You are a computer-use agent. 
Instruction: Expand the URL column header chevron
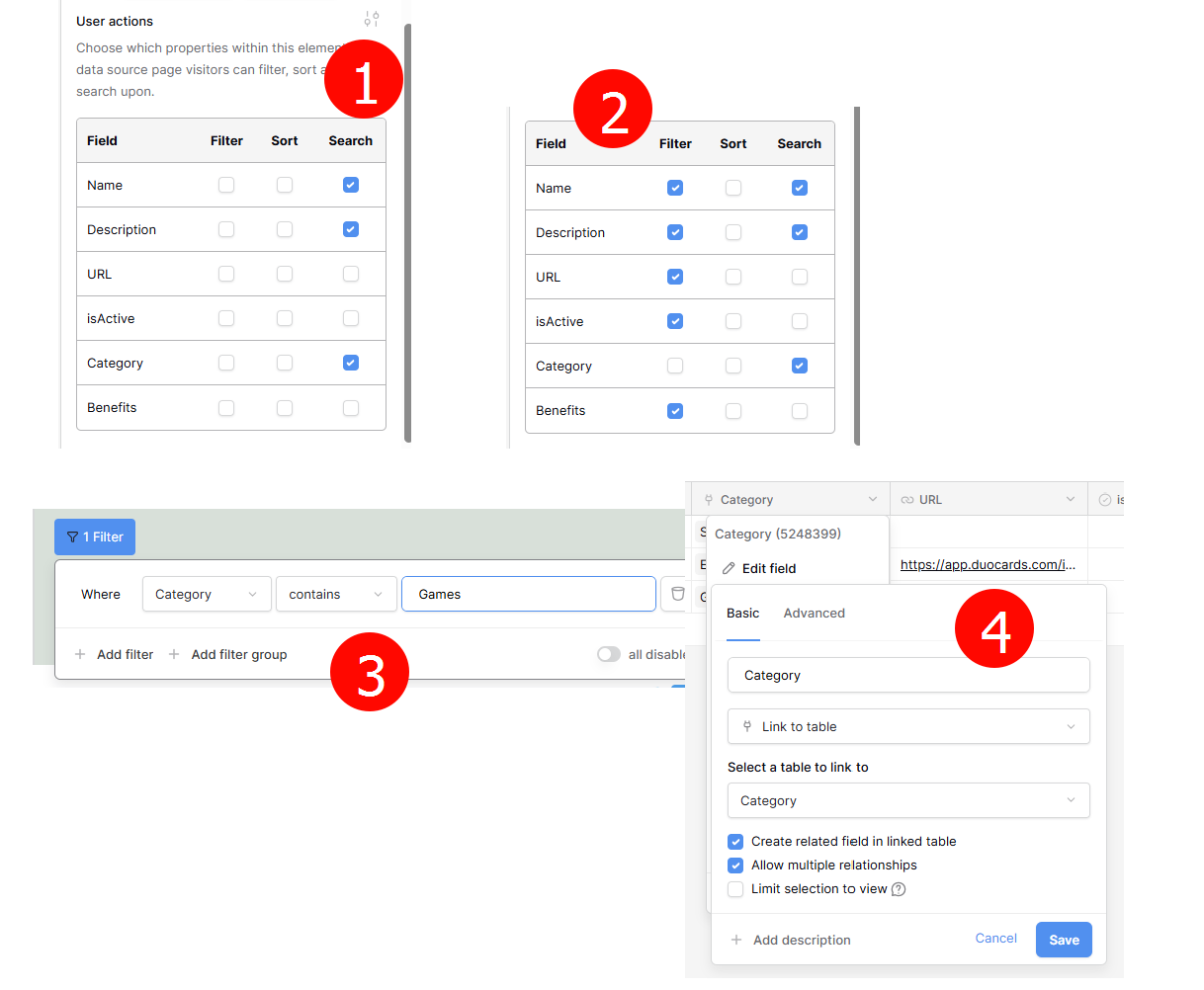pos(1070,500)
